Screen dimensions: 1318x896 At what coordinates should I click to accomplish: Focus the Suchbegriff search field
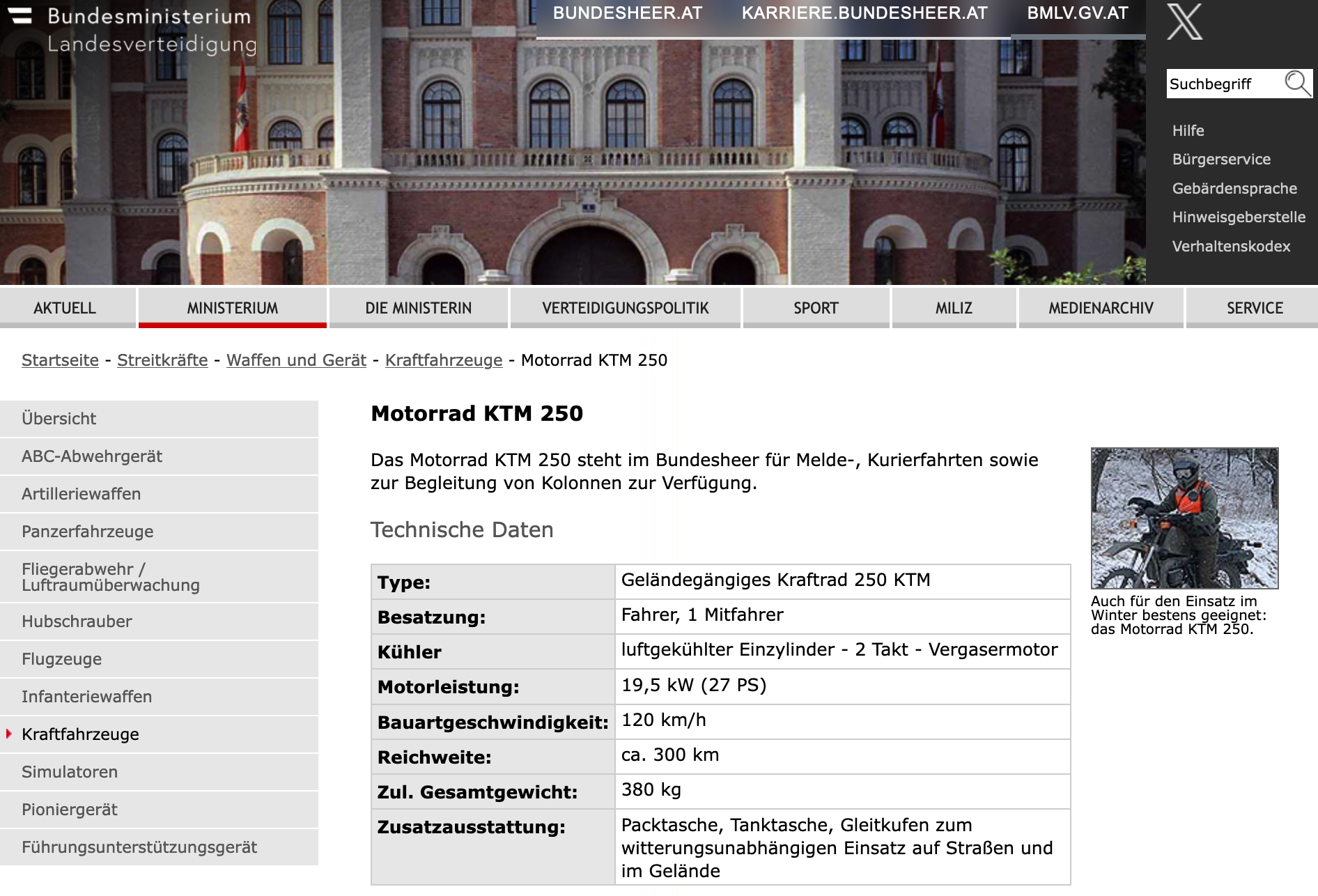(x=1225, y=84)
